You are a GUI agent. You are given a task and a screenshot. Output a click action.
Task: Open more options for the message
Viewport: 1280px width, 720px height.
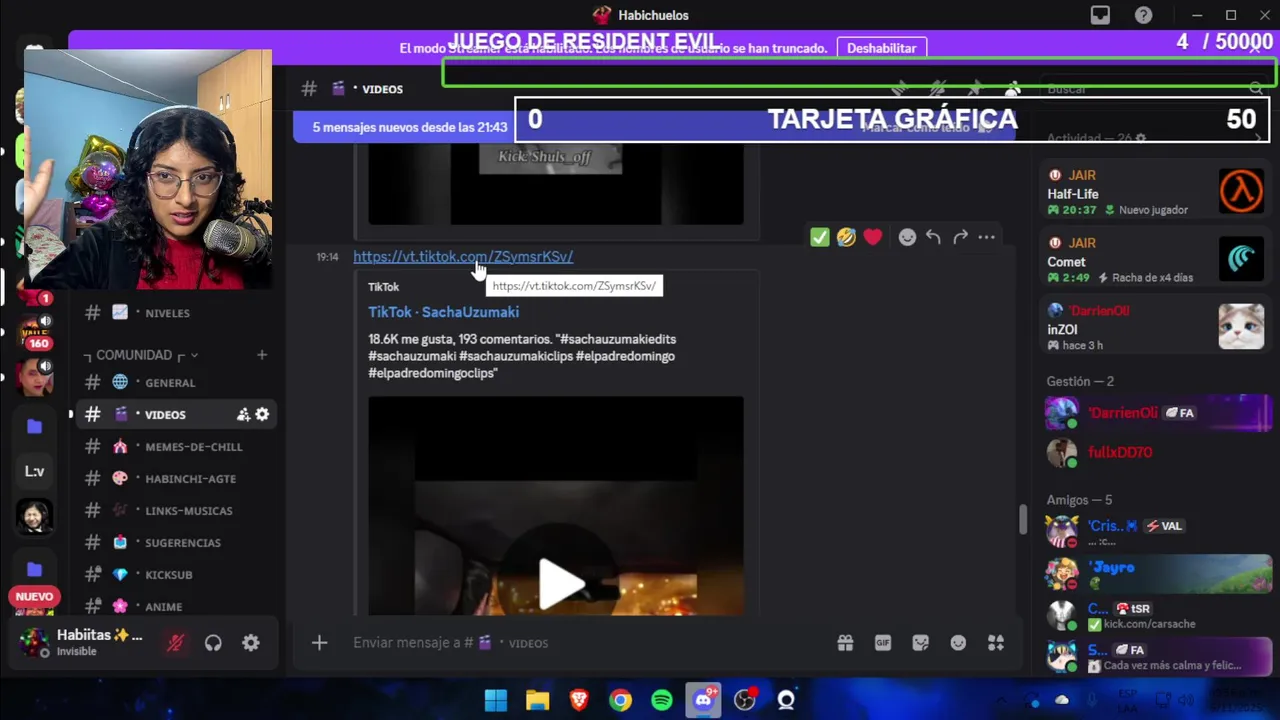(986, 237)
